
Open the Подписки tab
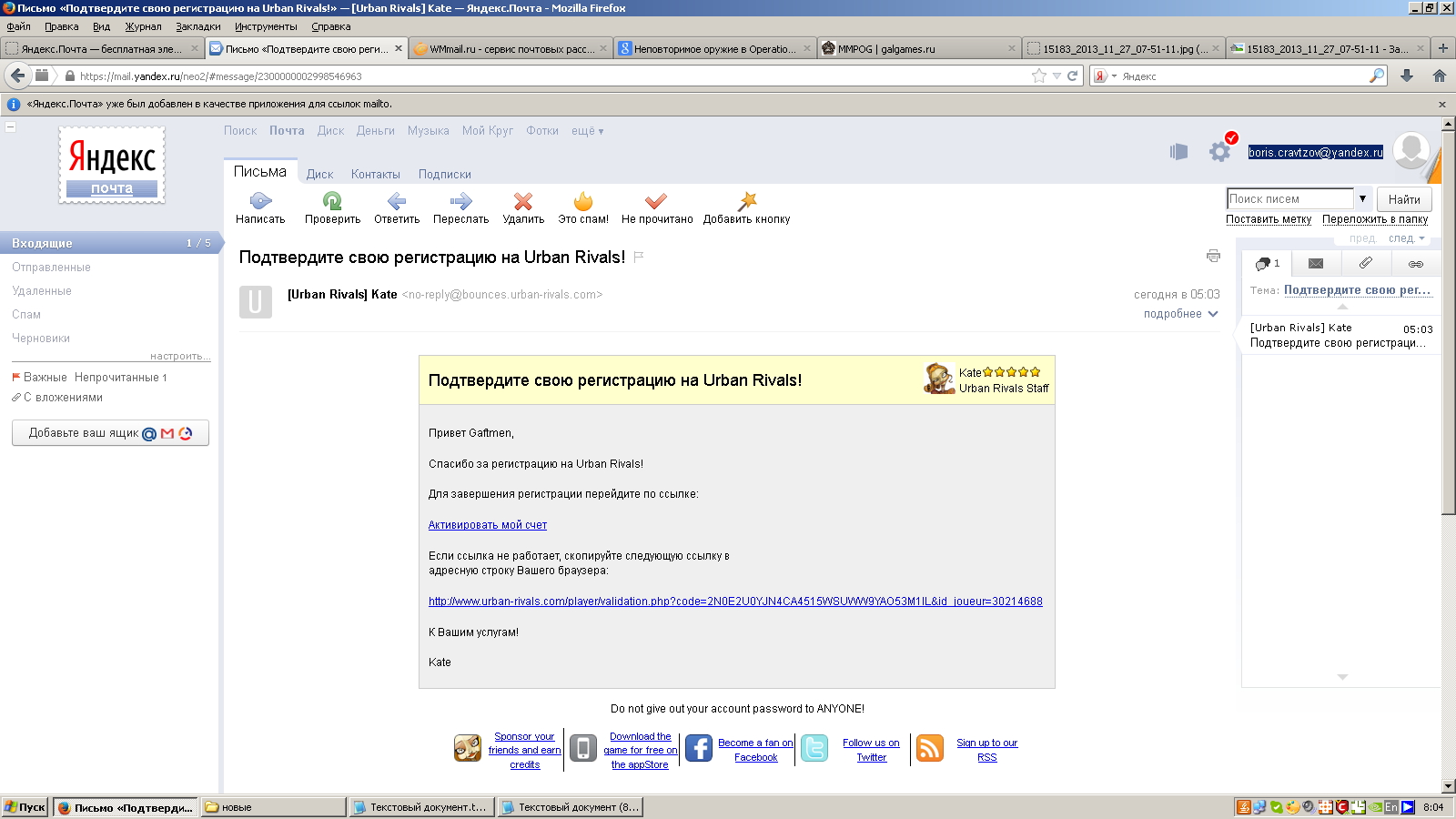(444, 175)
